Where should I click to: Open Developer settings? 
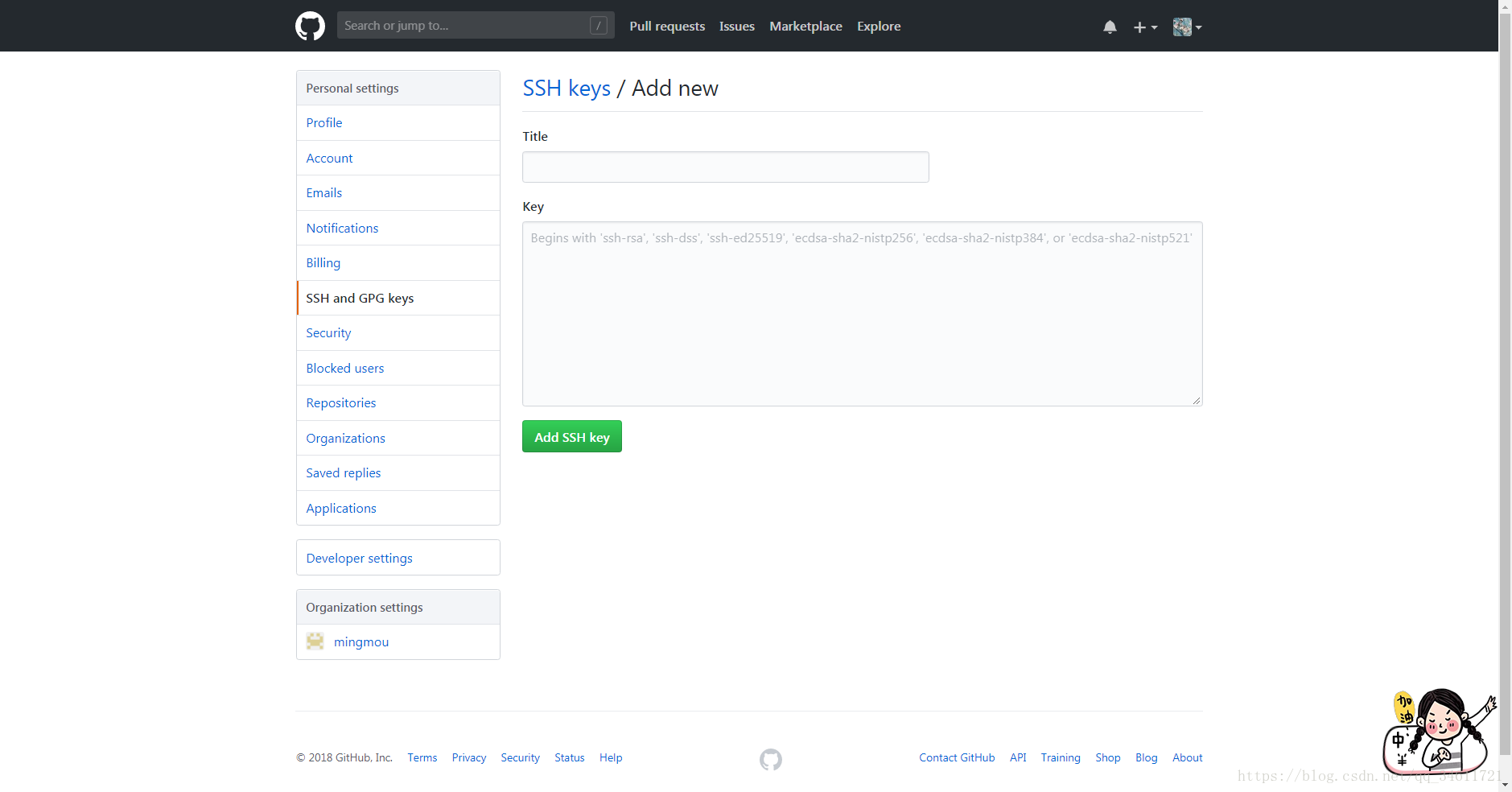pos(398,558)
